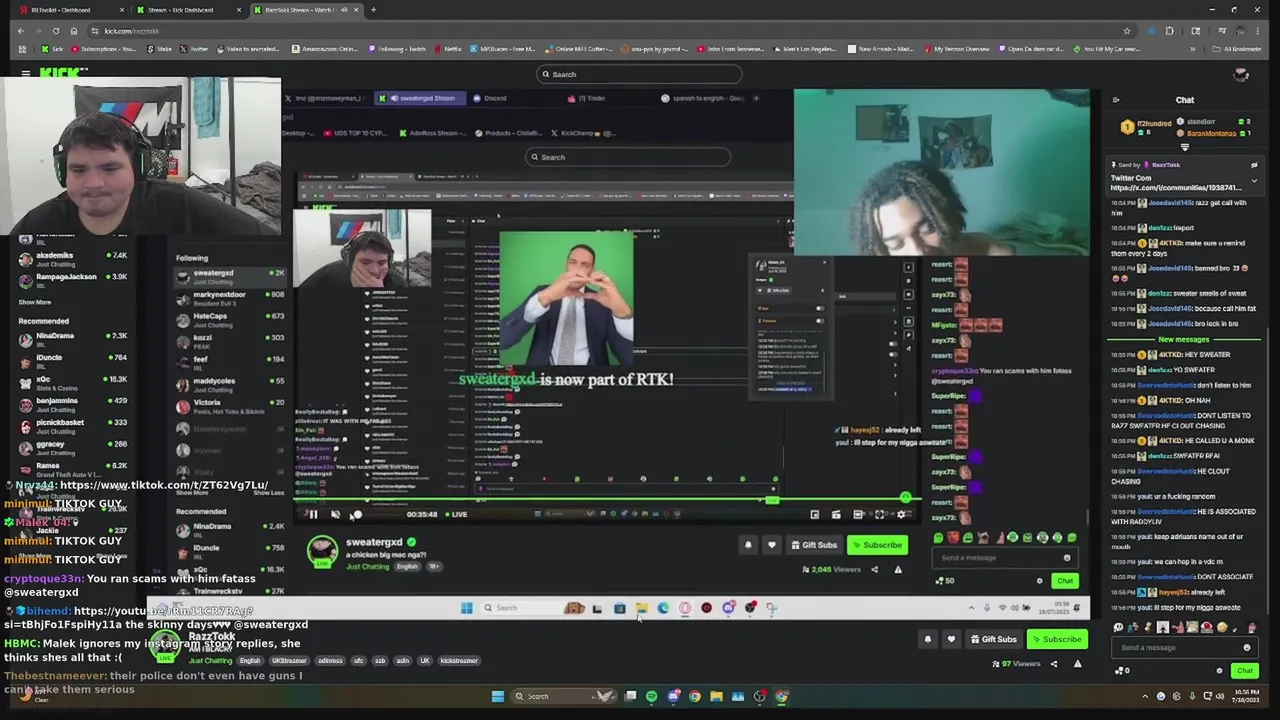Open Netflix bookmark in bookmarks bar

(448, 49)
